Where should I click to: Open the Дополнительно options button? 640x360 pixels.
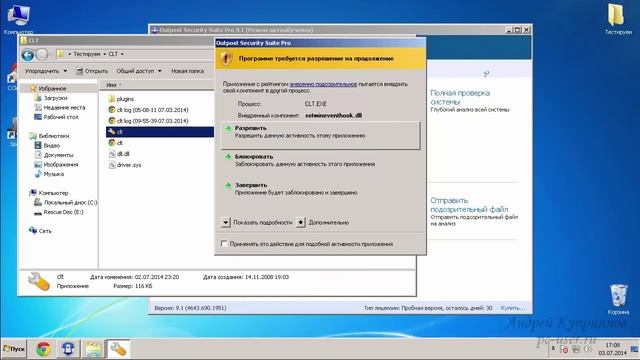[300, 222]
